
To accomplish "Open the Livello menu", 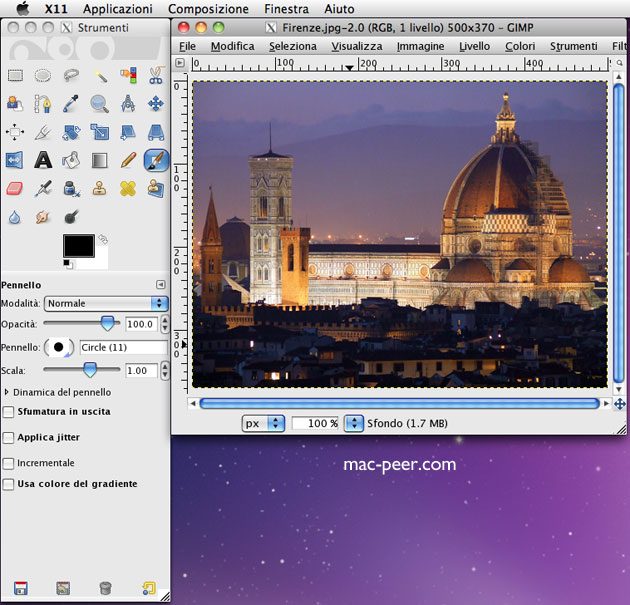I will (474, 46).
